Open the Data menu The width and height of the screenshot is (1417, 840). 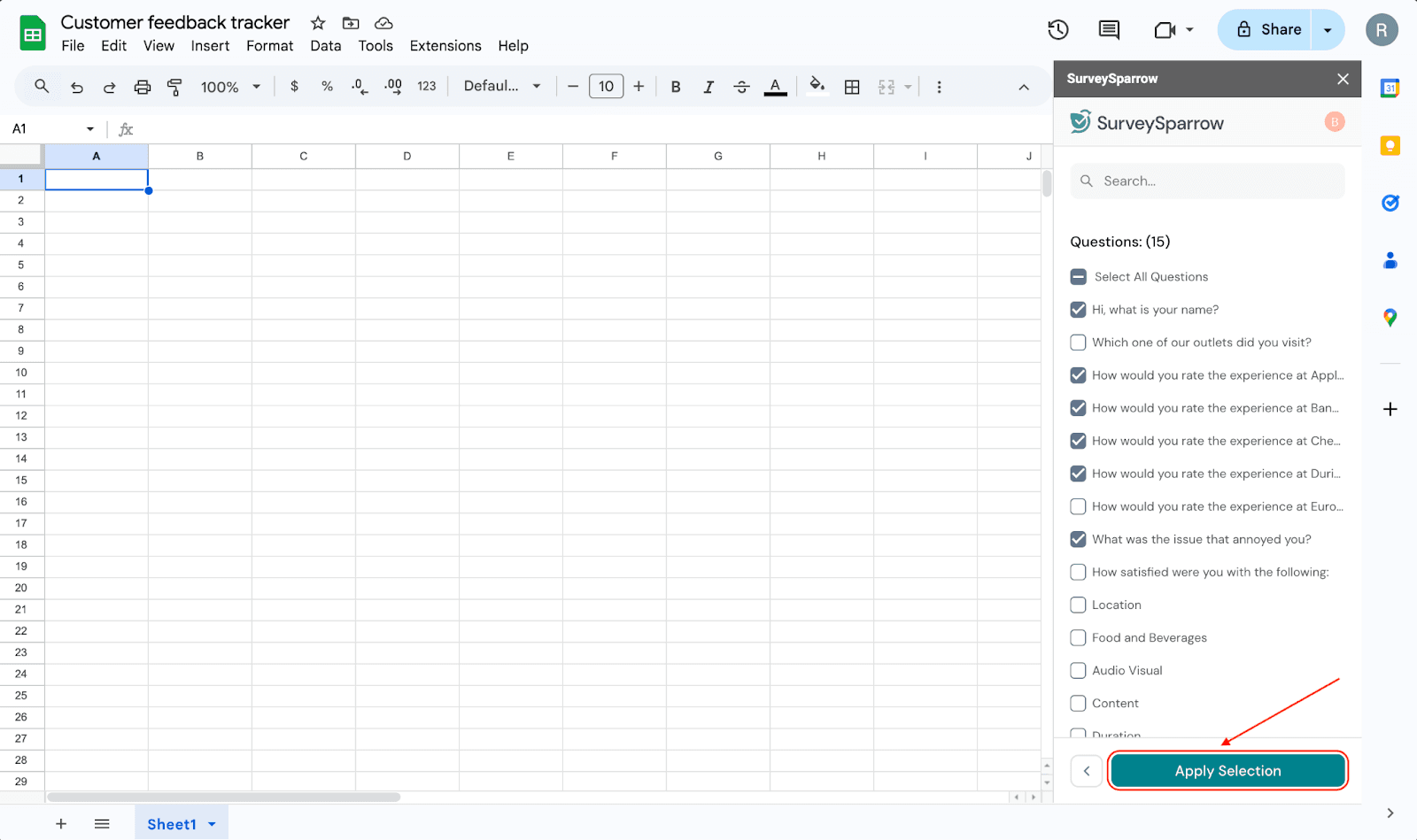click(325, 46)
